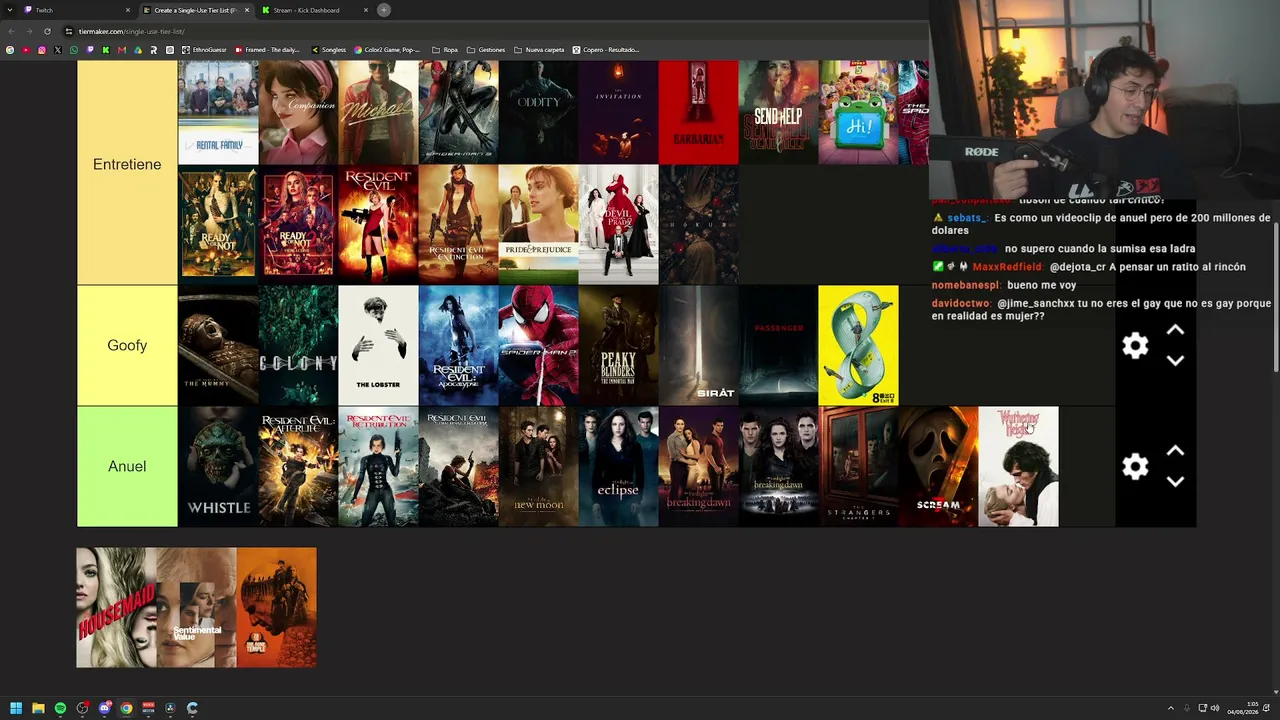This screenshot has height=720, width=1280.
Task: Close the Twitch tab
Action: (x=128, y=10)
